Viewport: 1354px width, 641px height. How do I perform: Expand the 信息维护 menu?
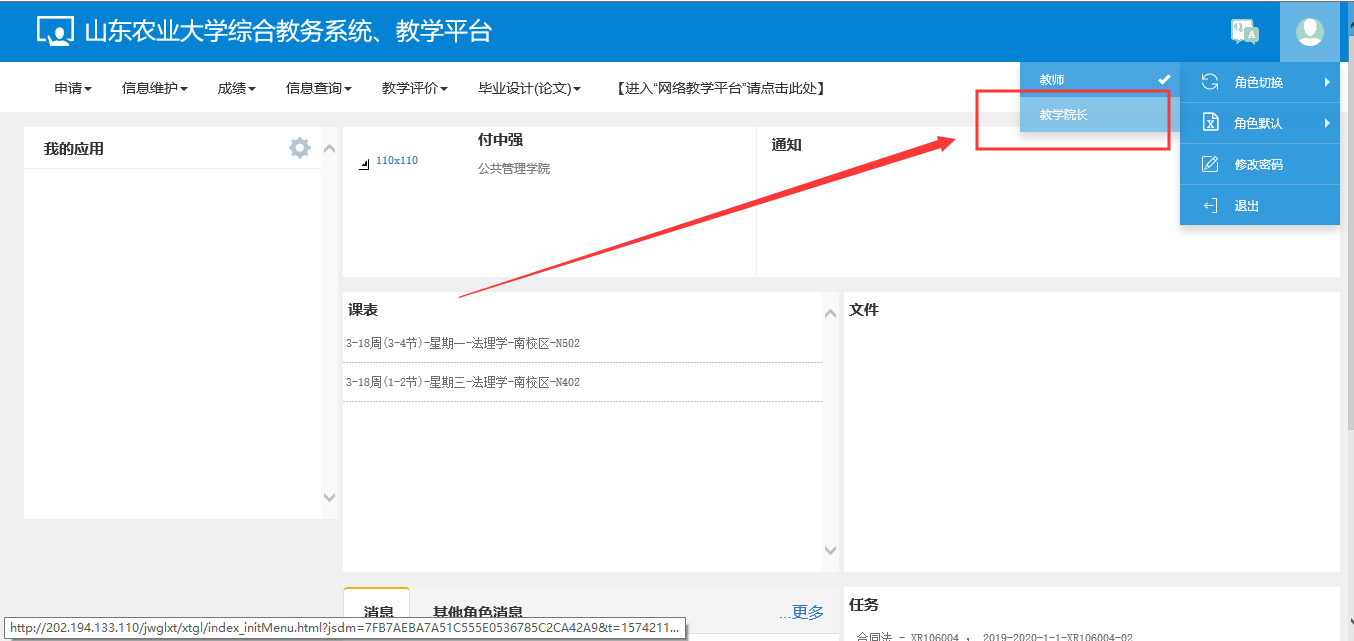154,89
